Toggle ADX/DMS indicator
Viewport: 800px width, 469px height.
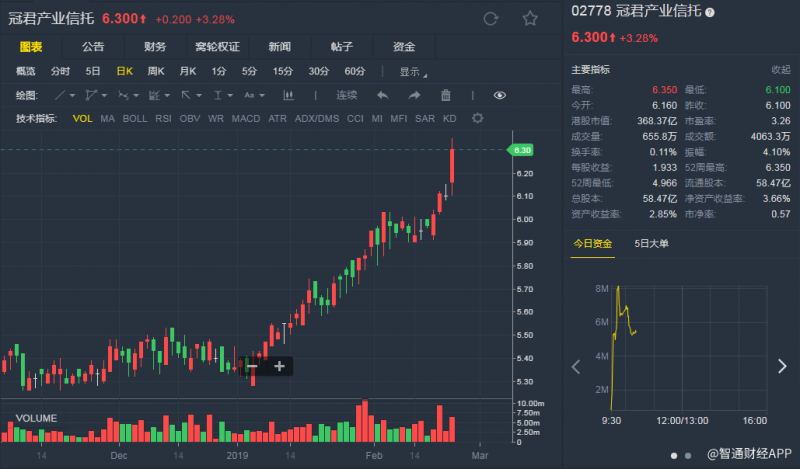(317, 119)
